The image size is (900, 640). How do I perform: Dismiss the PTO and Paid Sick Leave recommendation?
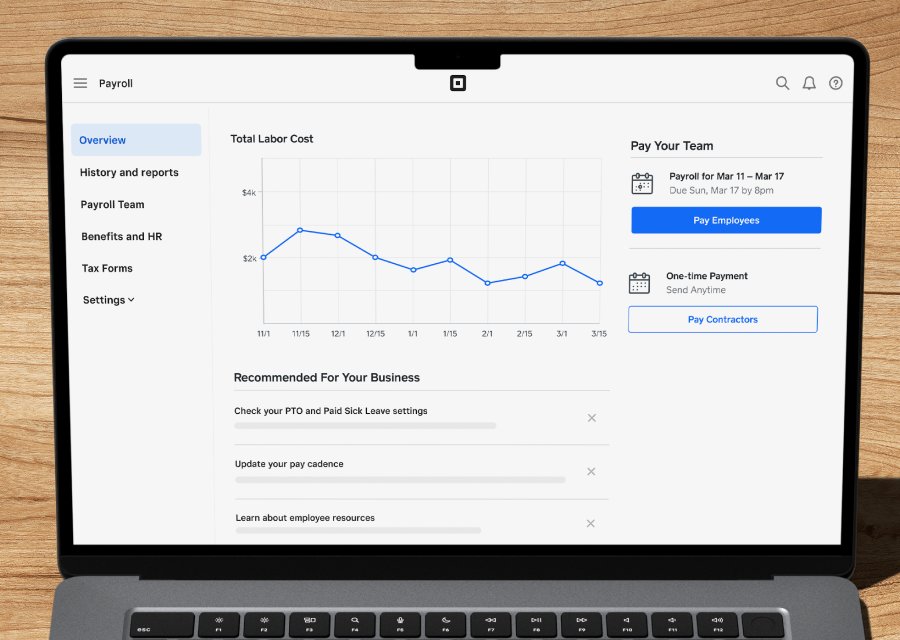[592, 418]
